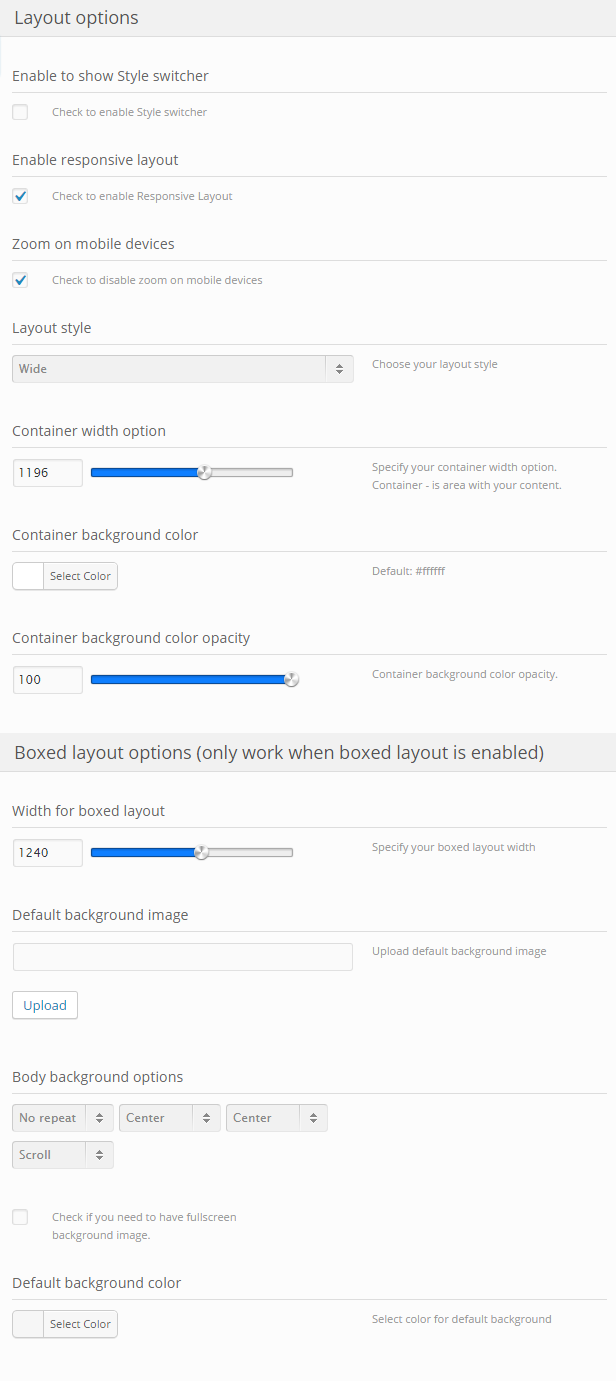The width and height of the screenshot is (616, 1381).
Task: Open the Layout style Wide dropdown
Action: pos(183,369)
